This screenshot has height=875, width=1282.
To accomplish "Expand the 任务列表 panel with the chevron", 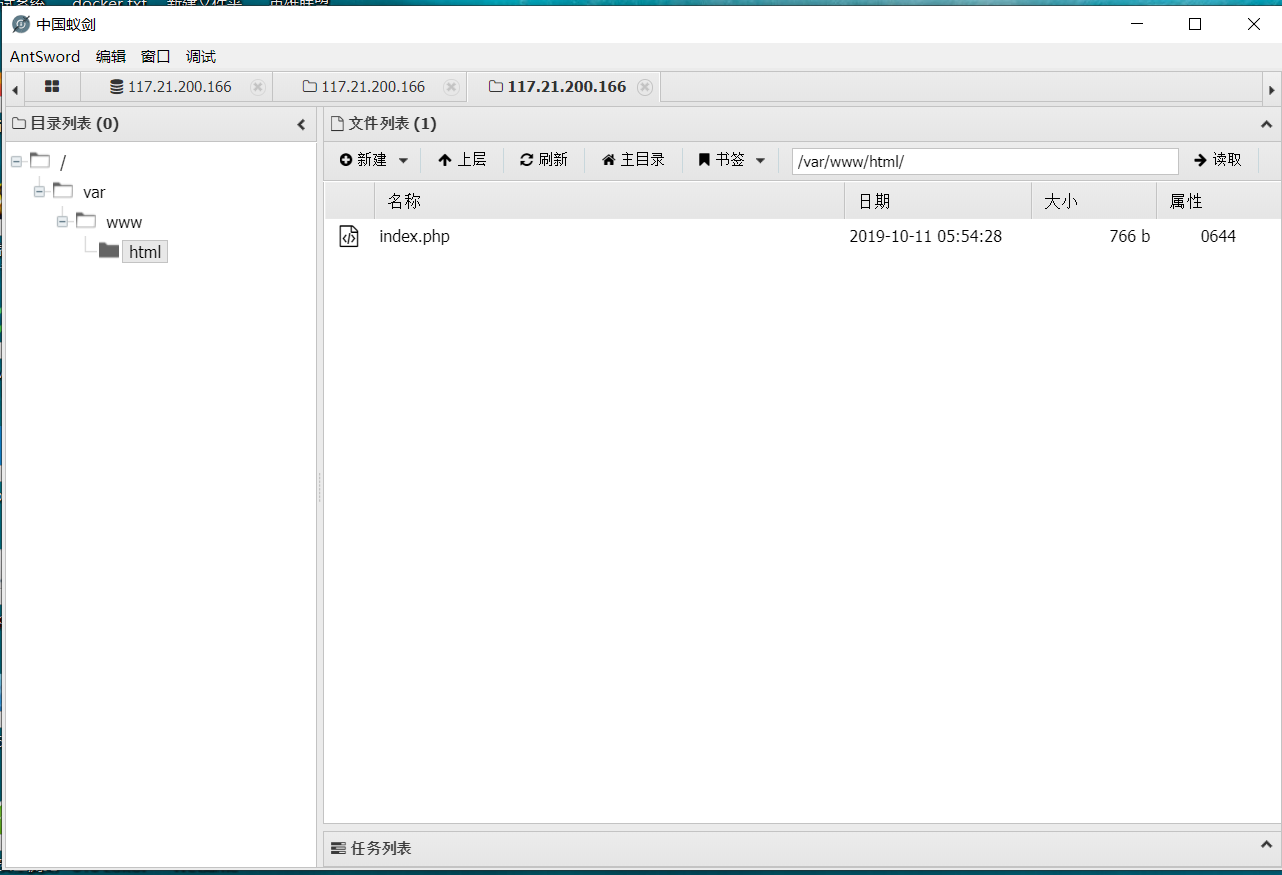I will tap(1266, 846).
